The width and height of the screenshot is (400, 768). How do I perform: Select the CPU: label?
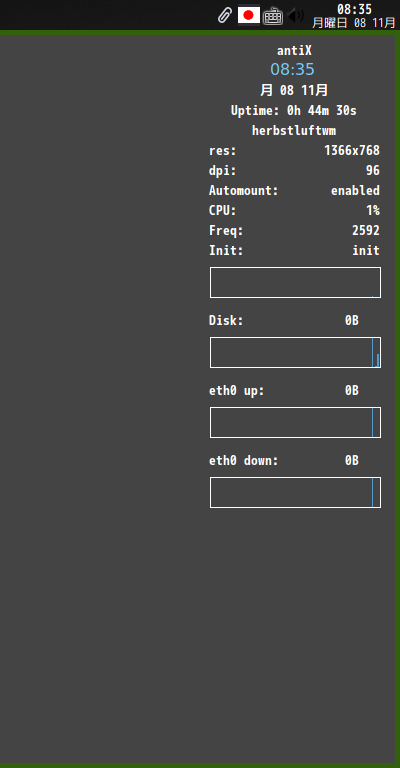[223, 211]
